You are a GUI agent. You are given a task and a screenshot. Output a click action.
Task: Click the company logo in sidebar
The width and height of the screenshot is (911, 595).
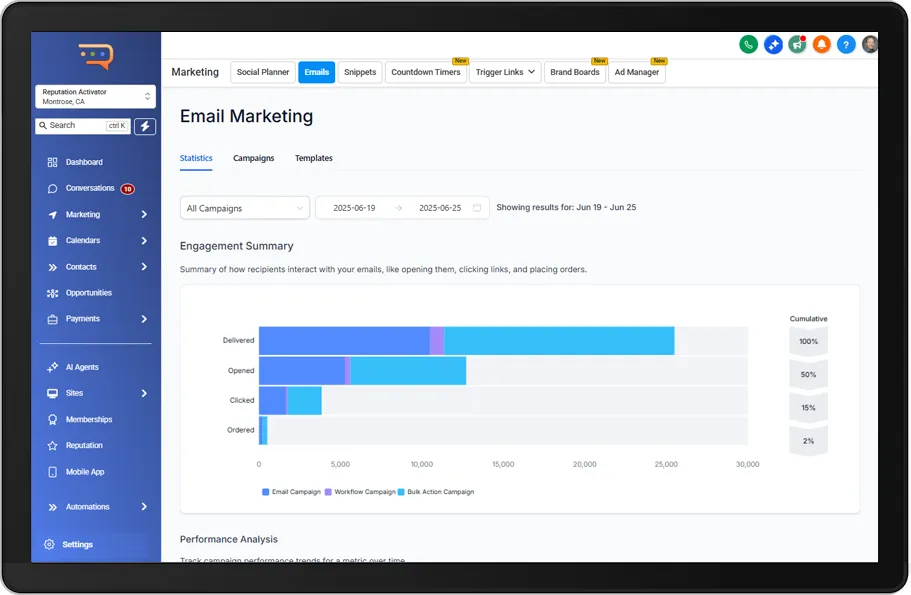pyautogui.click(x=96, y=56)
